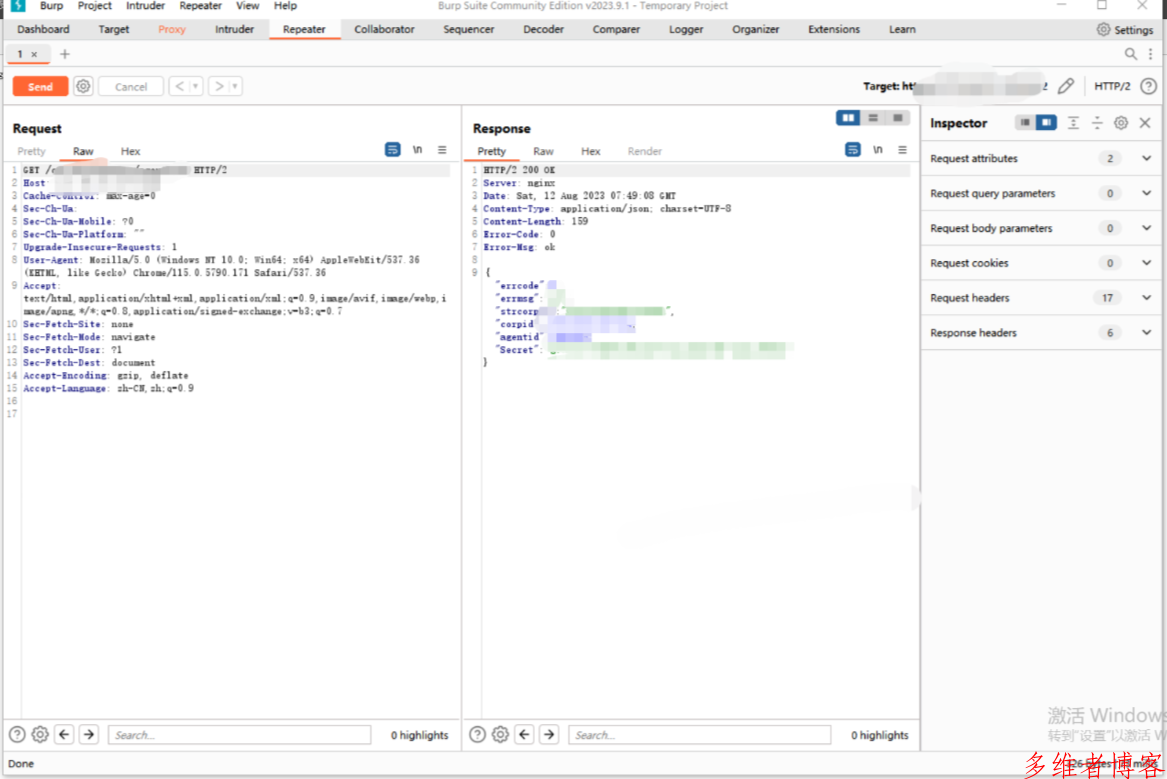Open the Dashboard tab
Image resolution: width=1167 pixels, height=779 pixels.
pyautogui.click(x=43, y=30)
